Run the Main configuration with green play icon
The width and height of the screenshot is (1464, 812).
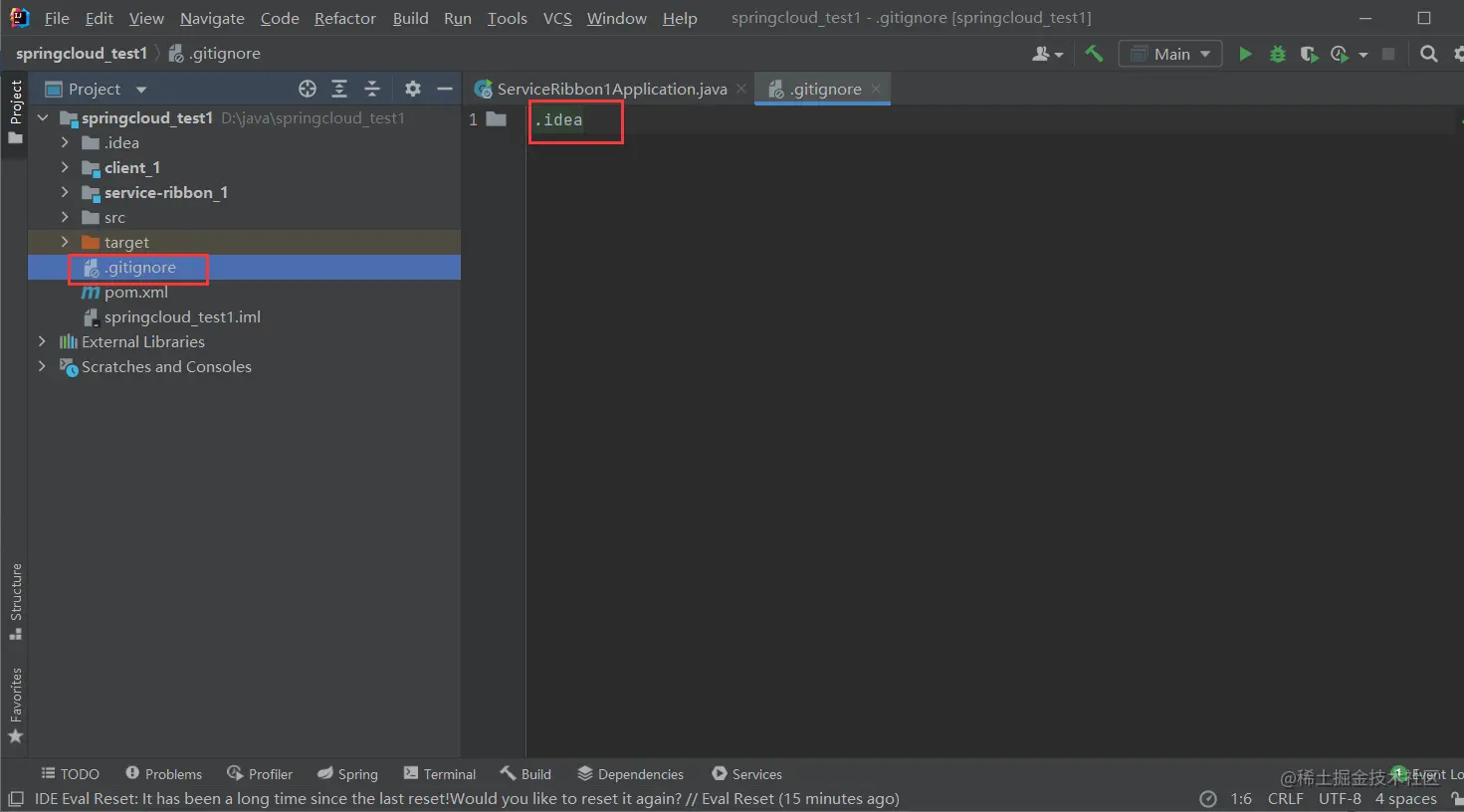click(1245, 54)
